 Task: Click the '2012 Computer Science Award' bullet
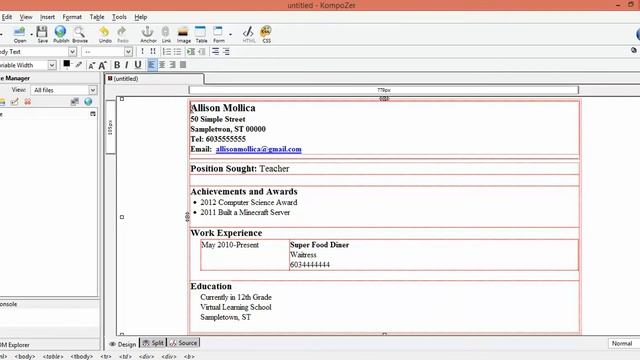[x=249, y=202]
